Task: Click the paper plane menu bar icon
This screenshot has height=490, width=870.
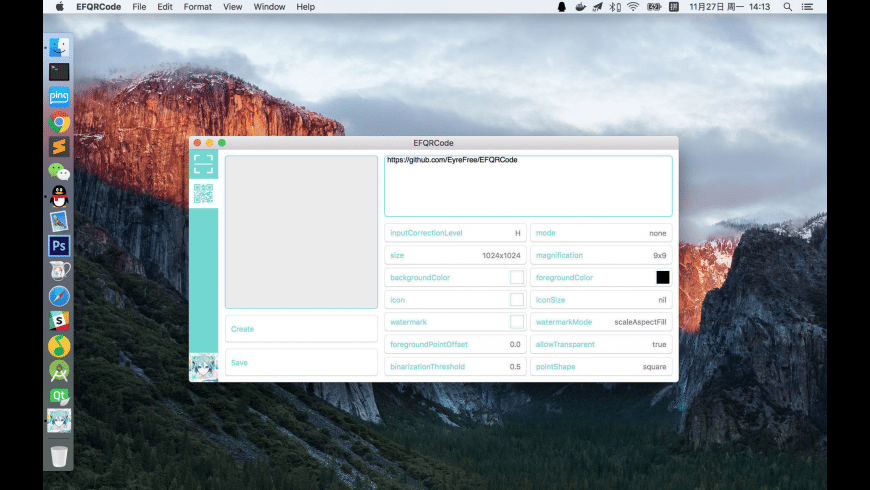Action: (x=598, y=7)
